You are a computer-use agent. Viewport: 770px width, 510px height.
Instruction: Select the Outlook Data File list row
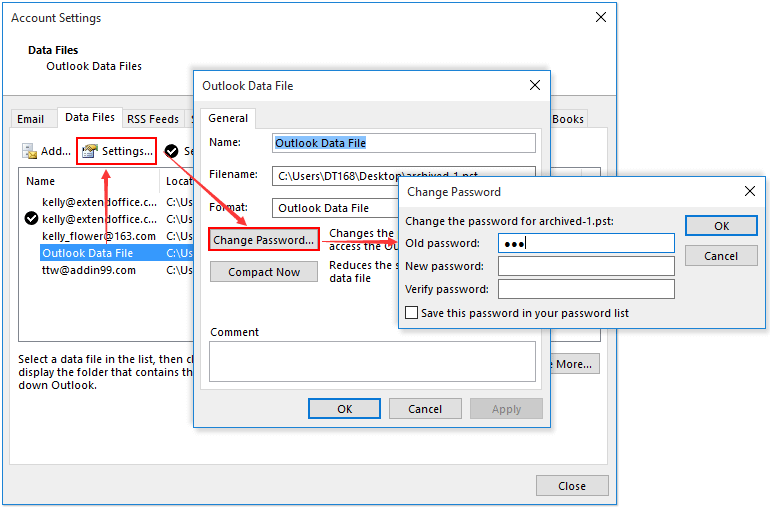point(116,253)
